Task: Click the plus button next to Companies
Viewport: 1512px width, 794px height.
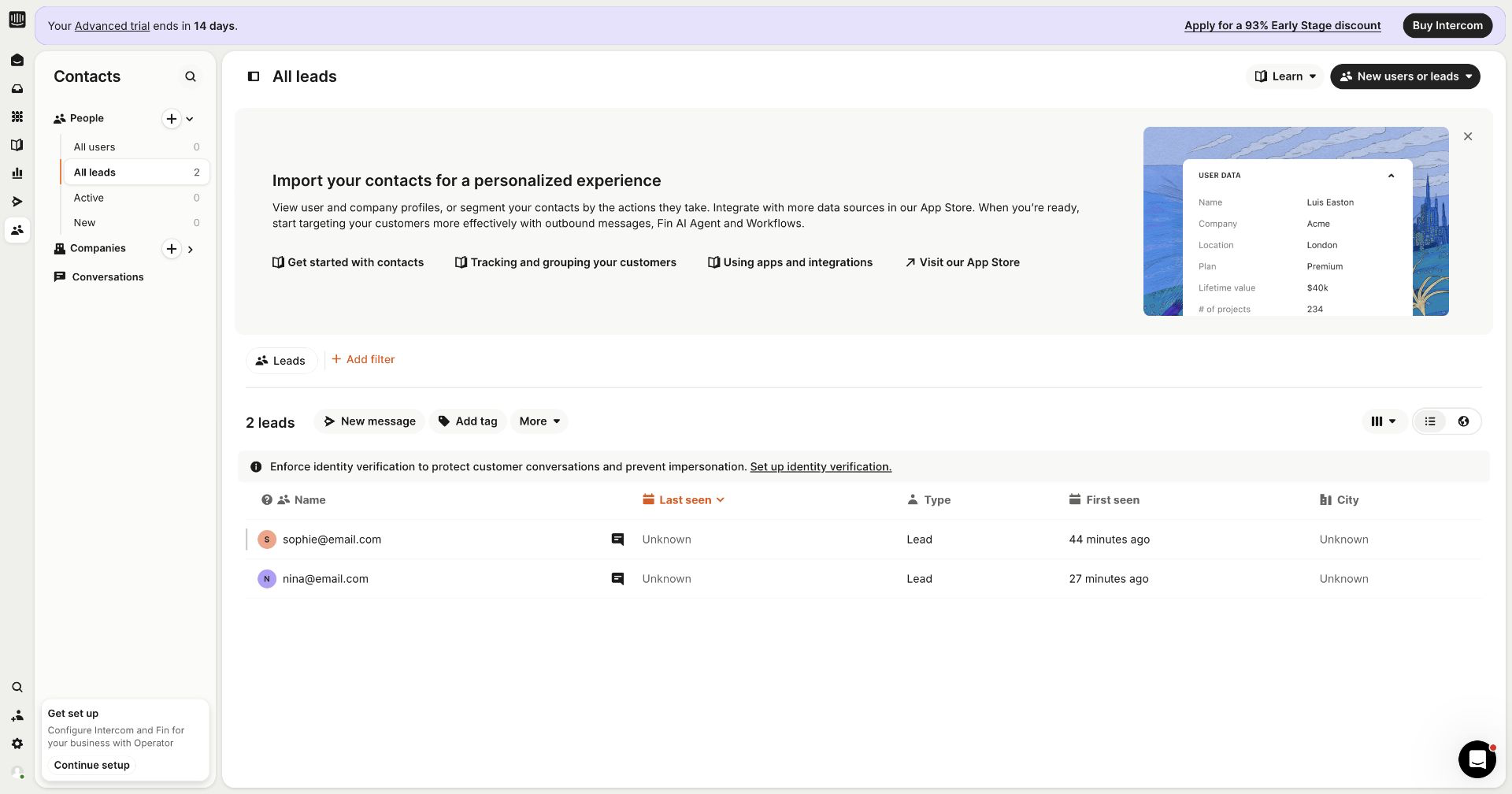Action: 171,249
